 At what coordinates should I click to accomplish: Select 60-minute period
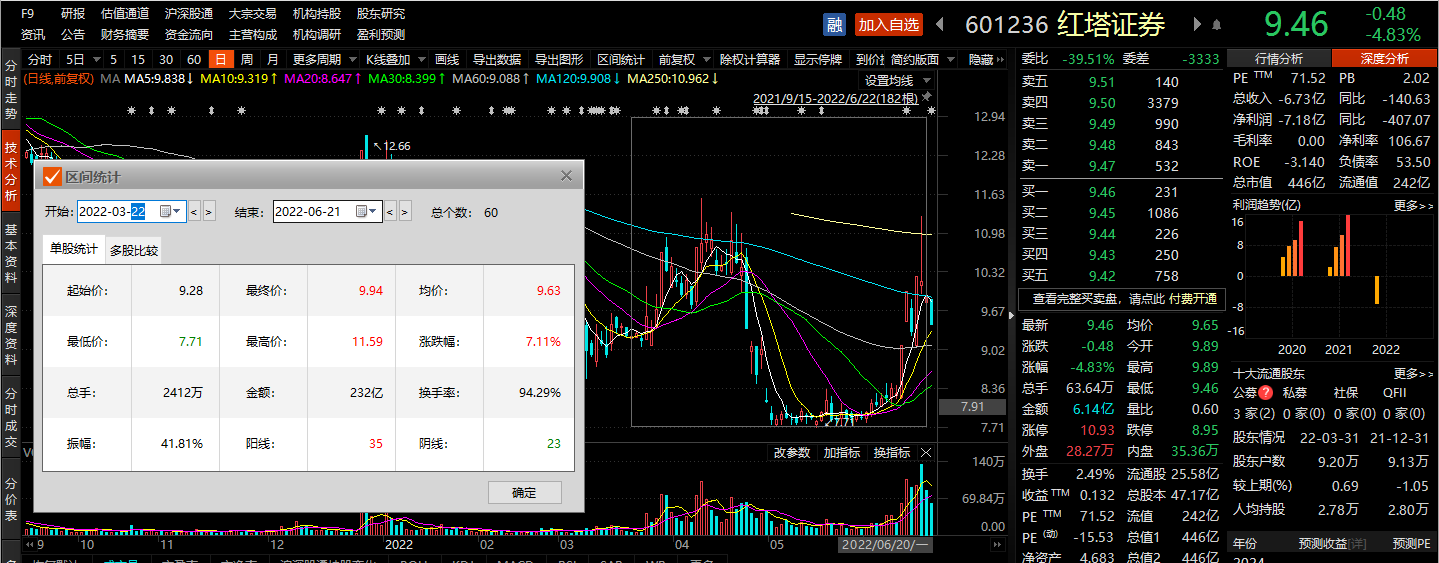click(x=194, y=60)
